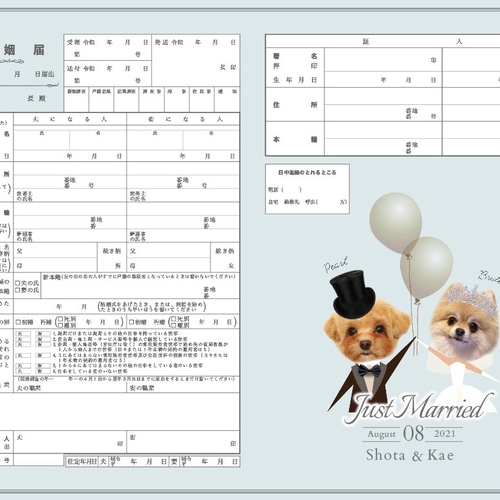This screenshot has height=500, width=500.
Task: Click the 電話 phone number field
Action: tap(285, 189)
